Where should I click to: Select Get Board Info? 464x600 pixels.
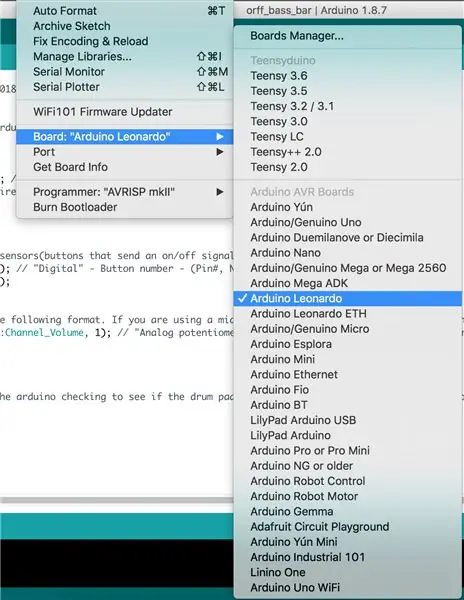(124, 167)
